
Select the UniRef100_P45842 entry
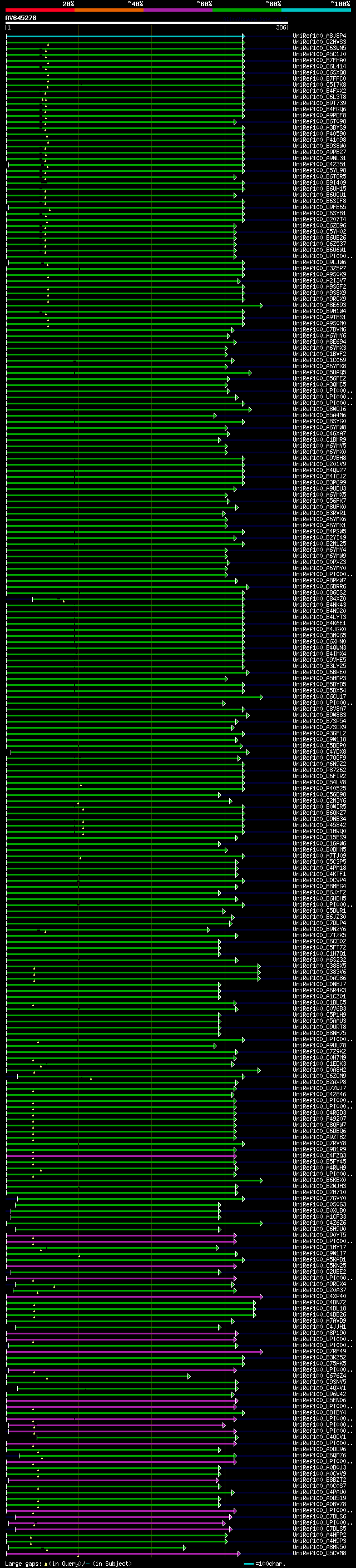point(319,825)
